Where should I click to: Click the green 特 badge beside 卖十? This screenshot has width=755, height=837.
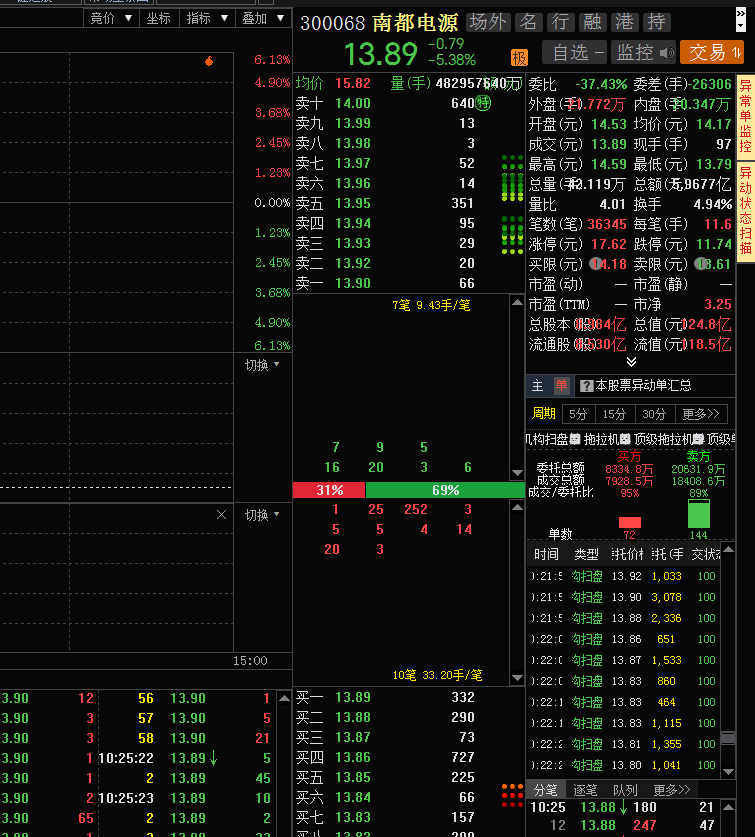tap(483, 102)
